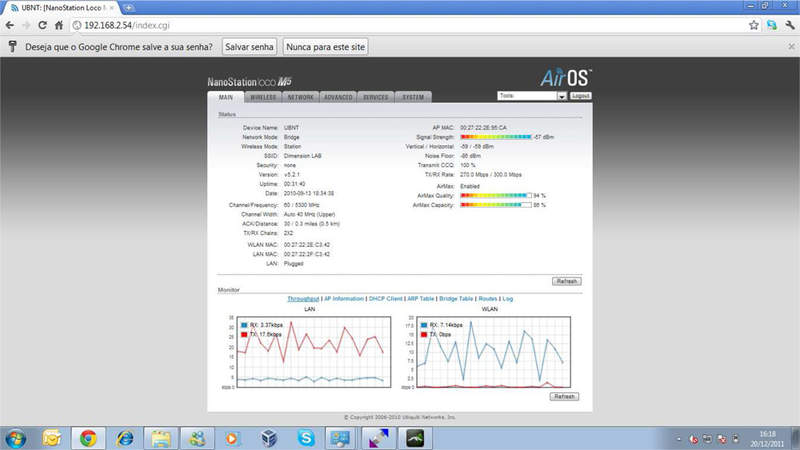Open VirtualBox cube taskbar icon
The image size is (800, 450).
(x=269, y=438)
